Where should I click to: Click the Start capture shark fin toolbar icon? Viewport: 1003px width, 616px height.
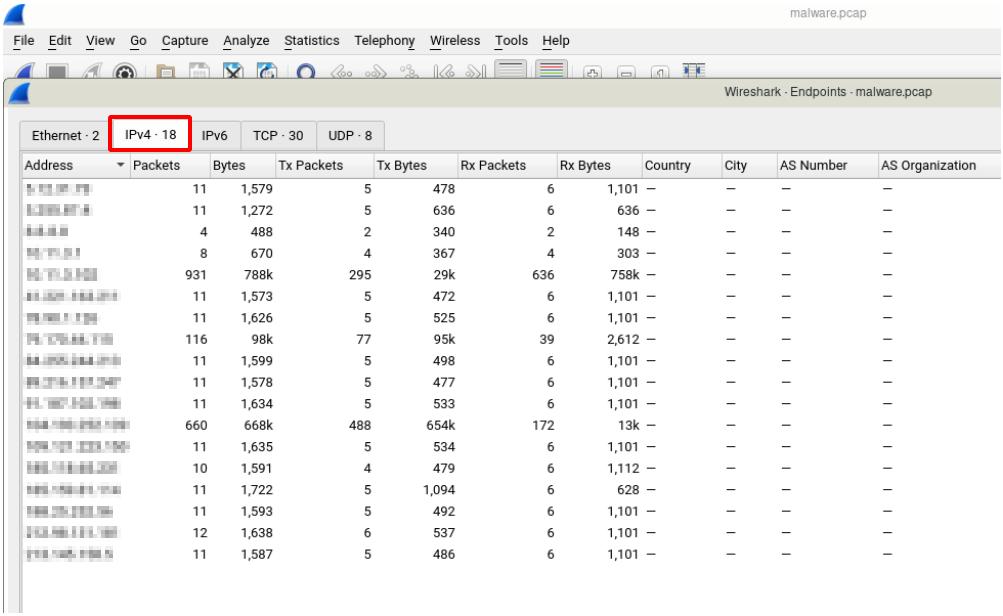(24, 70)
